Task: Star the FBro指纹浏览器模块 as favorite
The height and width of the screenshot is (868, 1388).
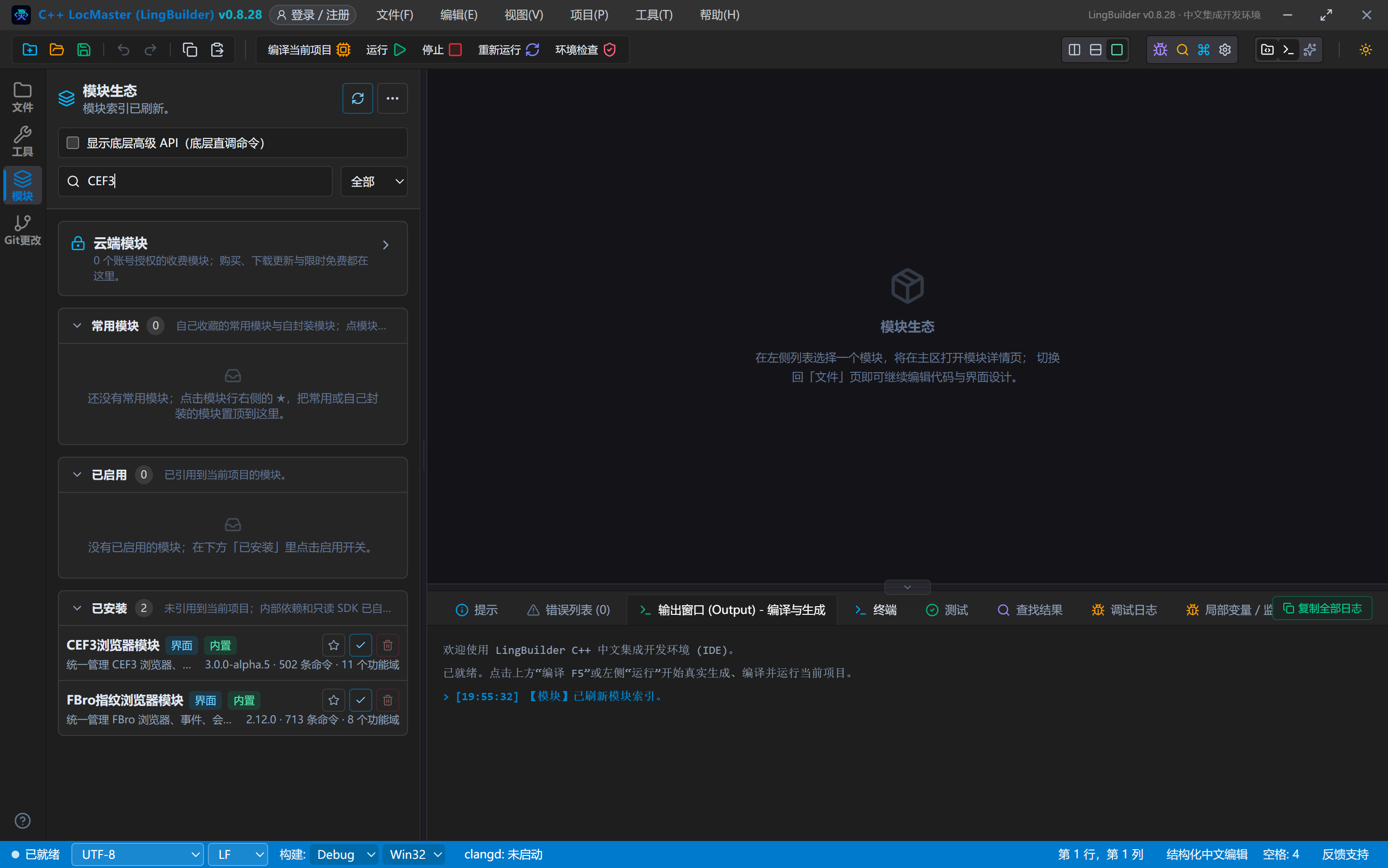Action: pos(334,700)
